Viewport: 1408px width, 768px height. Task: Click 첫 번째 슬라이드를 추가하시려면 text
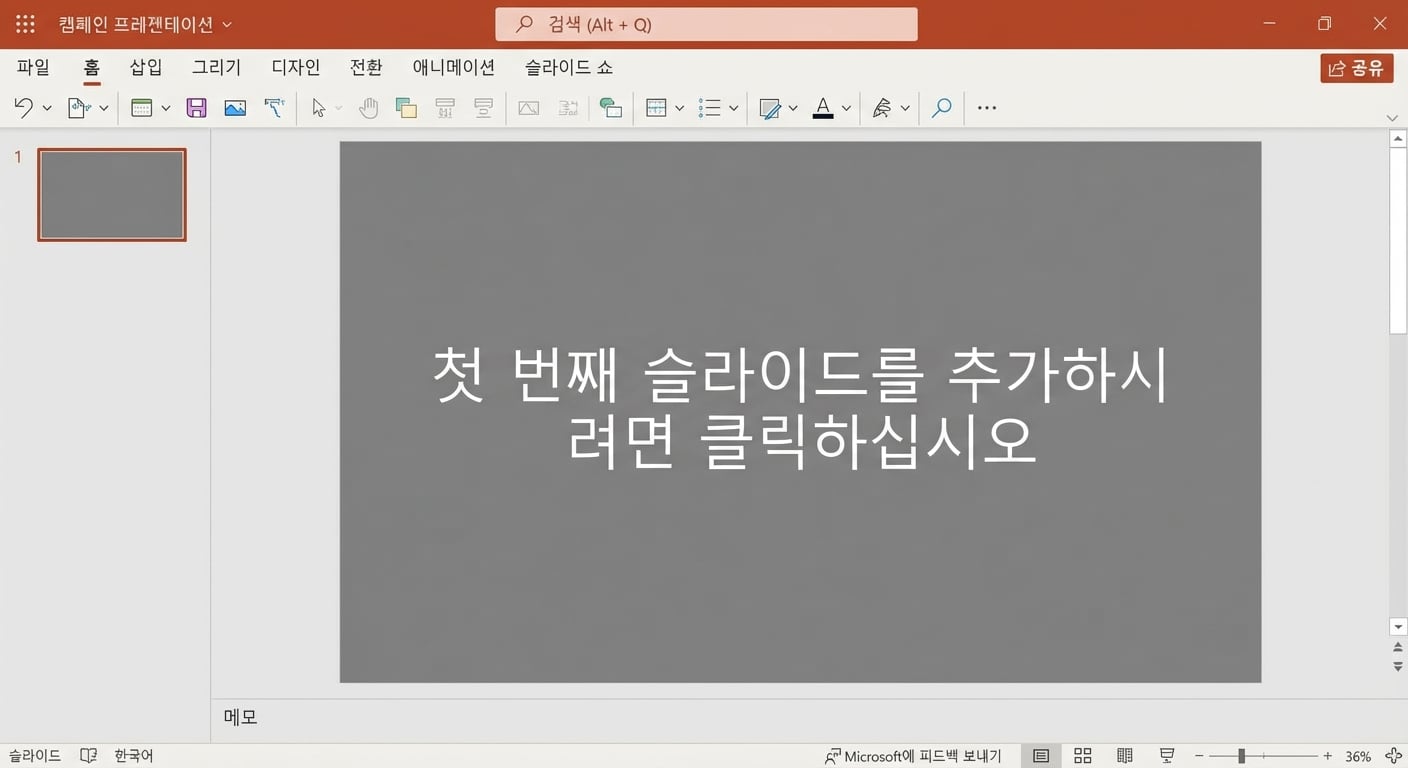pos(800,408)
